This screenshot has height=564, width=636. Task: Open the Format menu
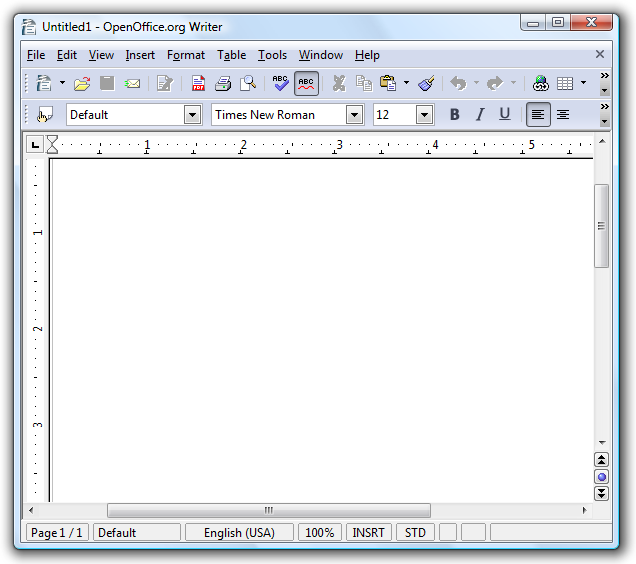pos(186,55)
